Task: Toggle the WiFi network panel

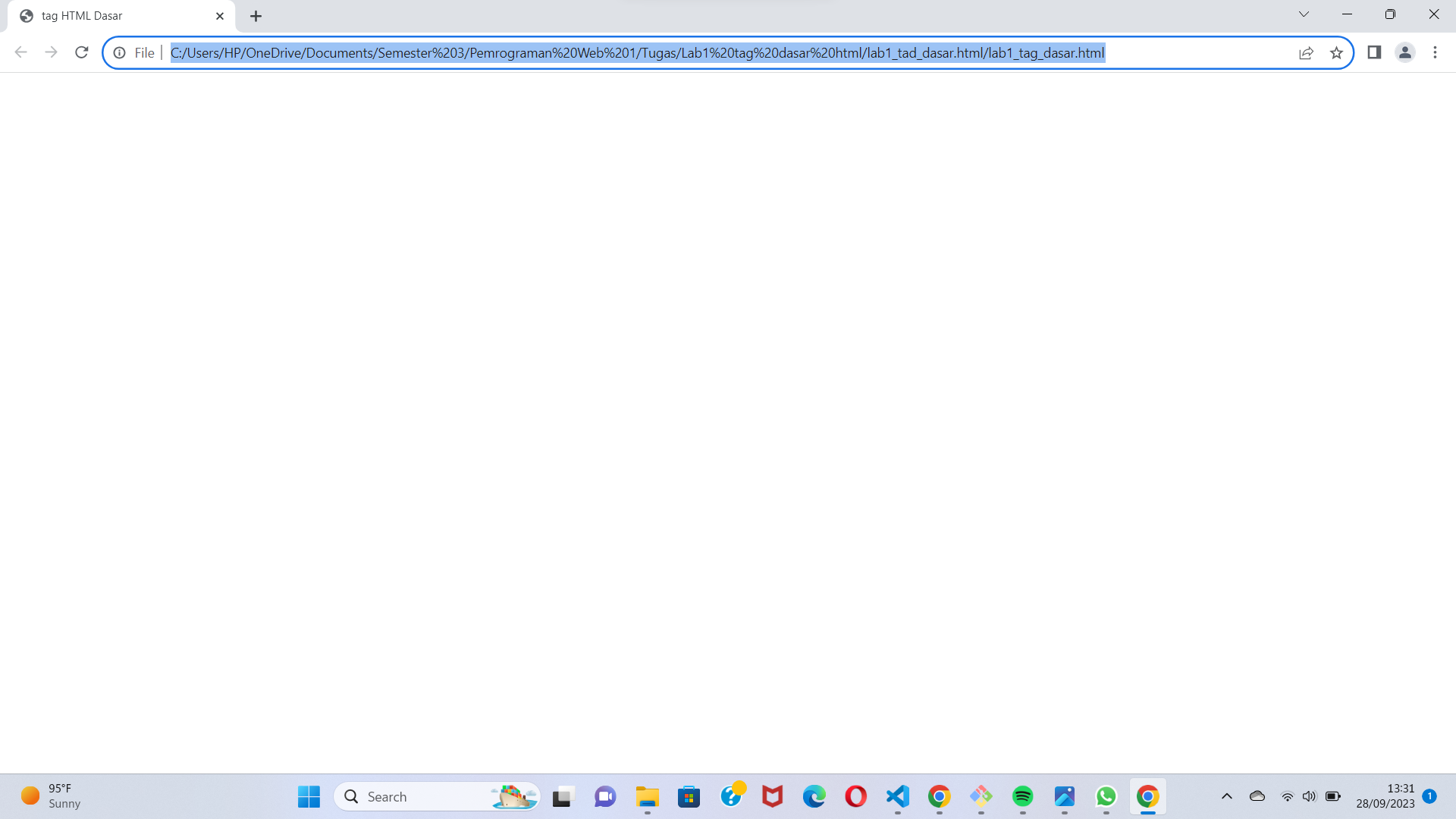Action: 1287,796
